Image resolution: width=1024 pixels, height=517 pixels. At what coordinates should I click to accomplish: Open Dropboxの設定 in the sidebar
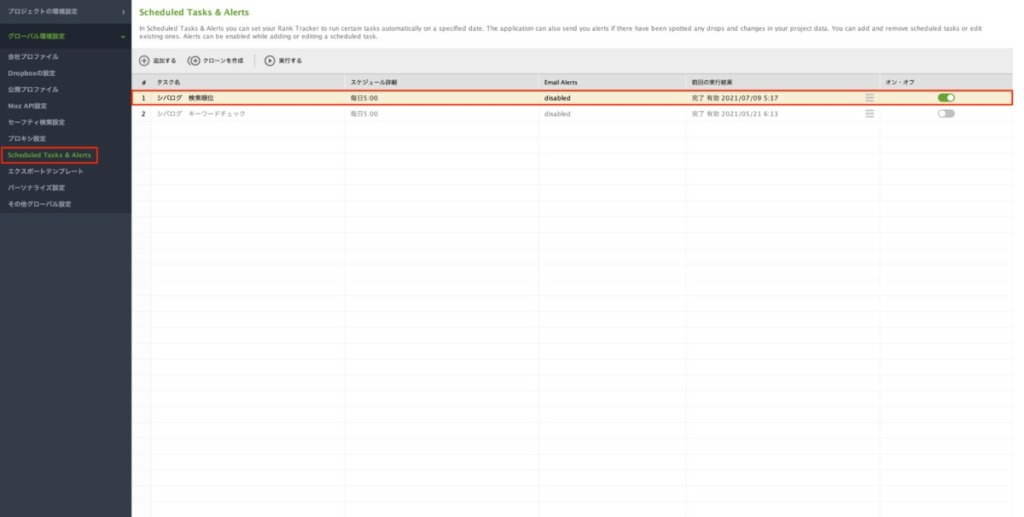31,73
